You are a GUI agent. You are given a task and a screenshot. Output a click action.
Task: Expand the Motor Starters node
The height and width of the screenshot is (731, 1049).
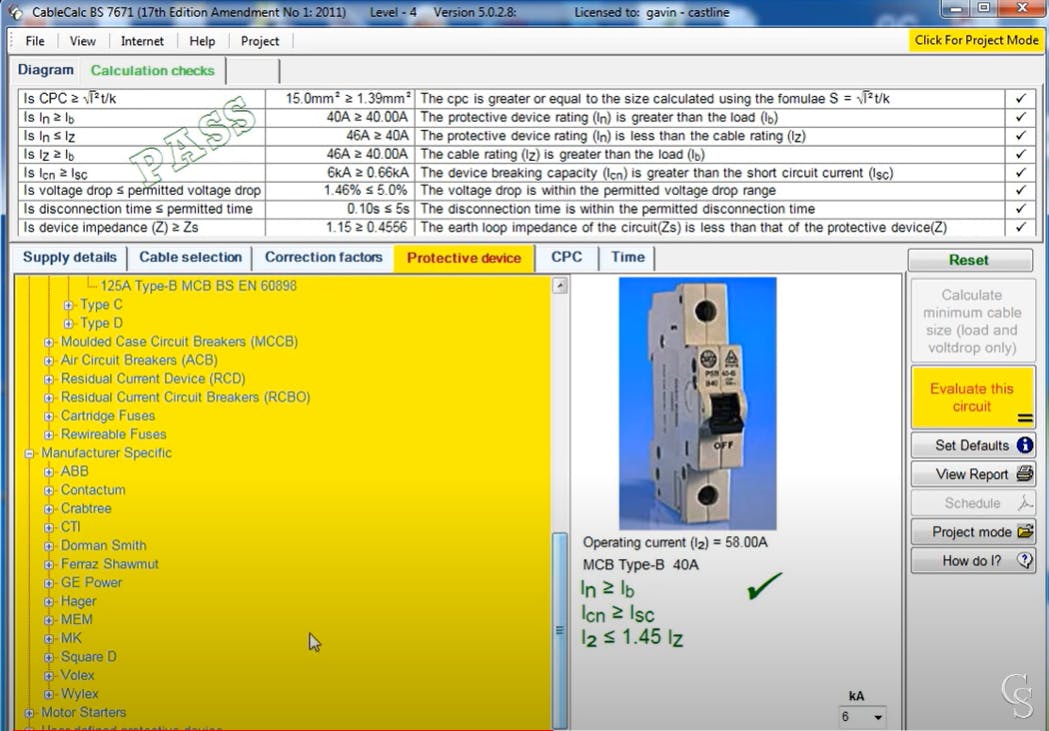(x=29, y=713)
